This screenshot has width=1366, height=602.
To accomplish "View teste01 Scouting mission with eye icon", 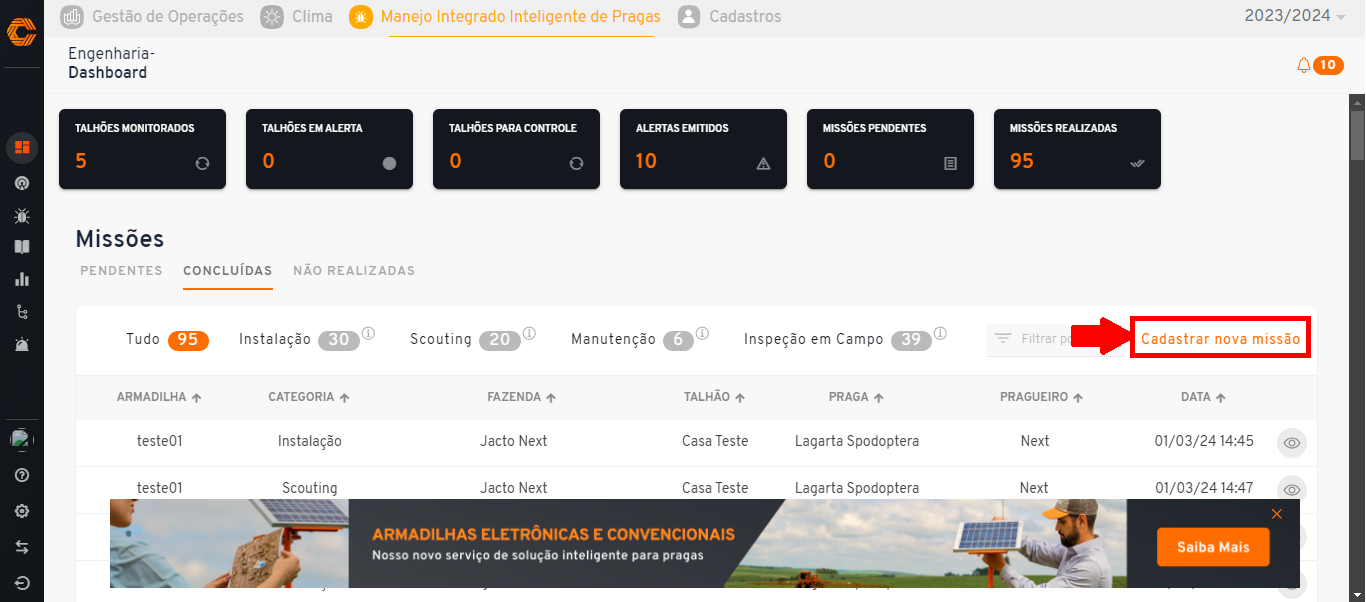I will click(1292, 489).
